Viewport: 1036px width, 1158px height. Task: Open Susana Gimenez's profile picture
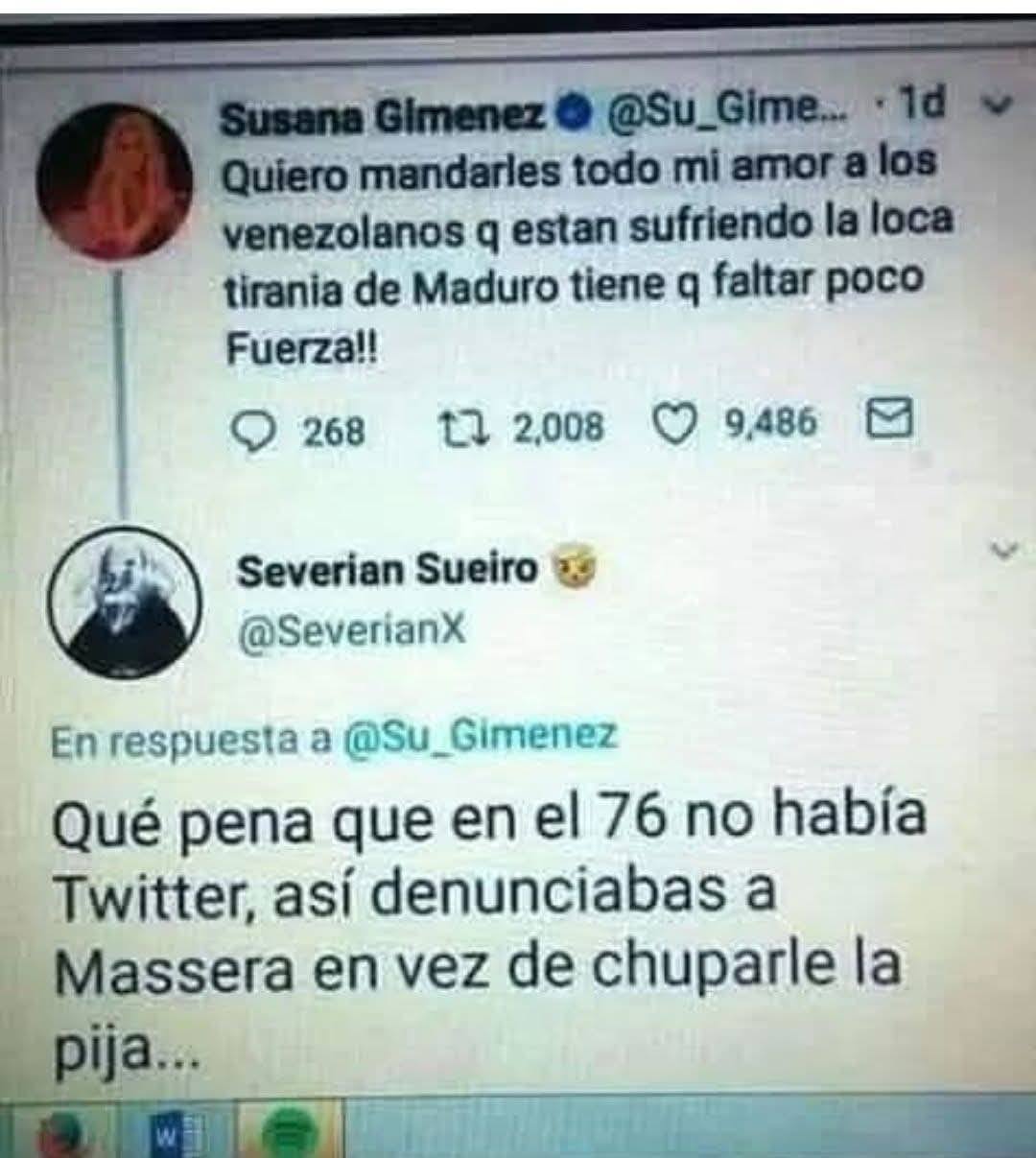tap(115, 180)
